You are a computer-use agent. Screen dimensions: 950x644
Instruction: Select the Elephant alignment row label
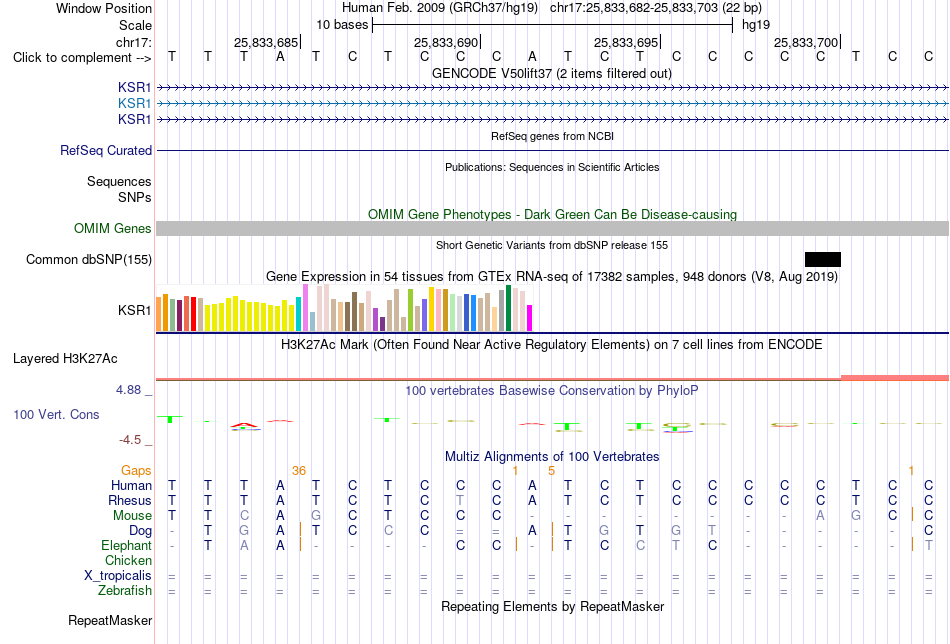pos(127,546)
